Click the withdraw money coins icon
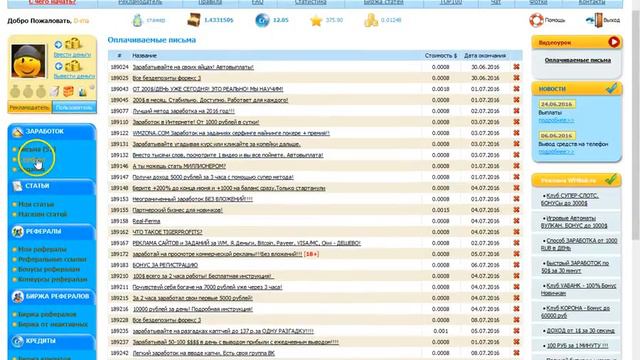Viewport: 640px width, 360px height. click(73, 65)
